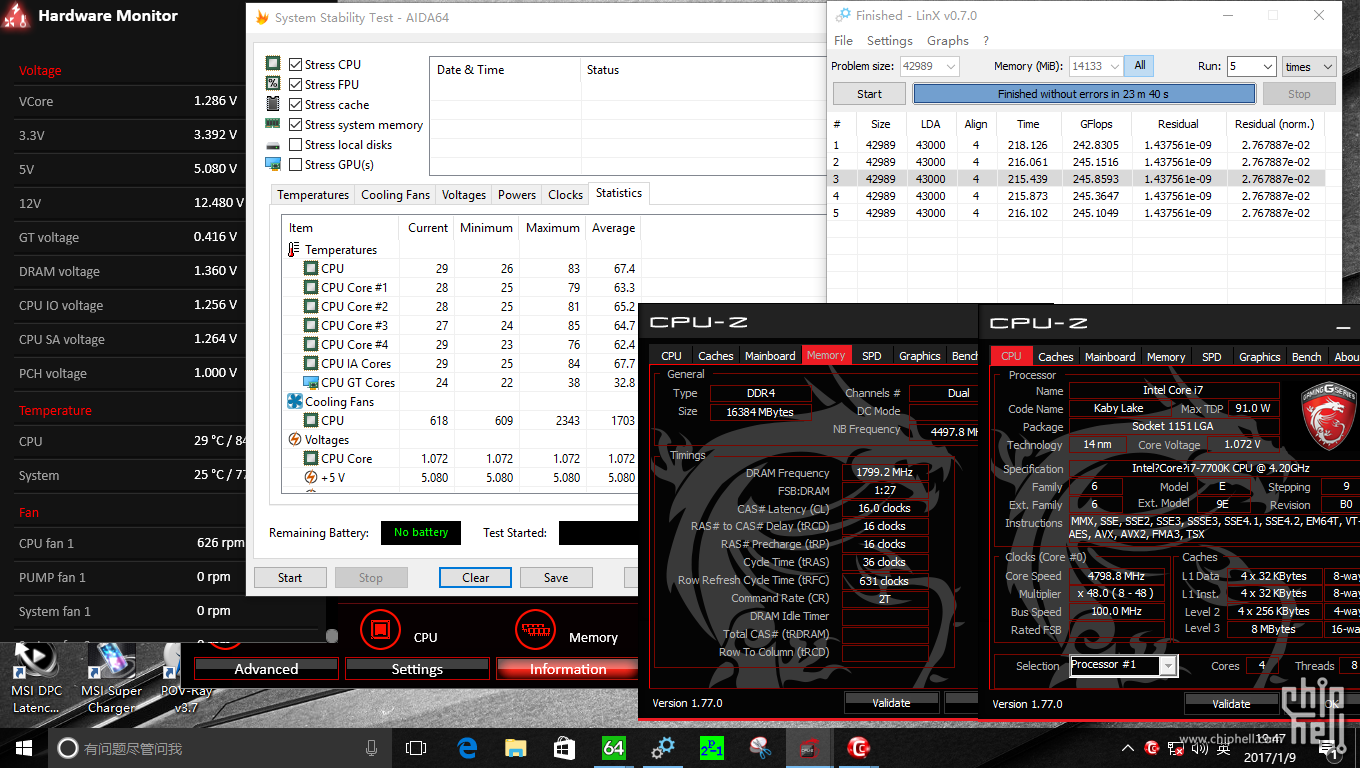This screenshot has width=1360, height=768.
Task: Launch Microsoft Edge from the taskbar
Action: [x=467, y=748]
